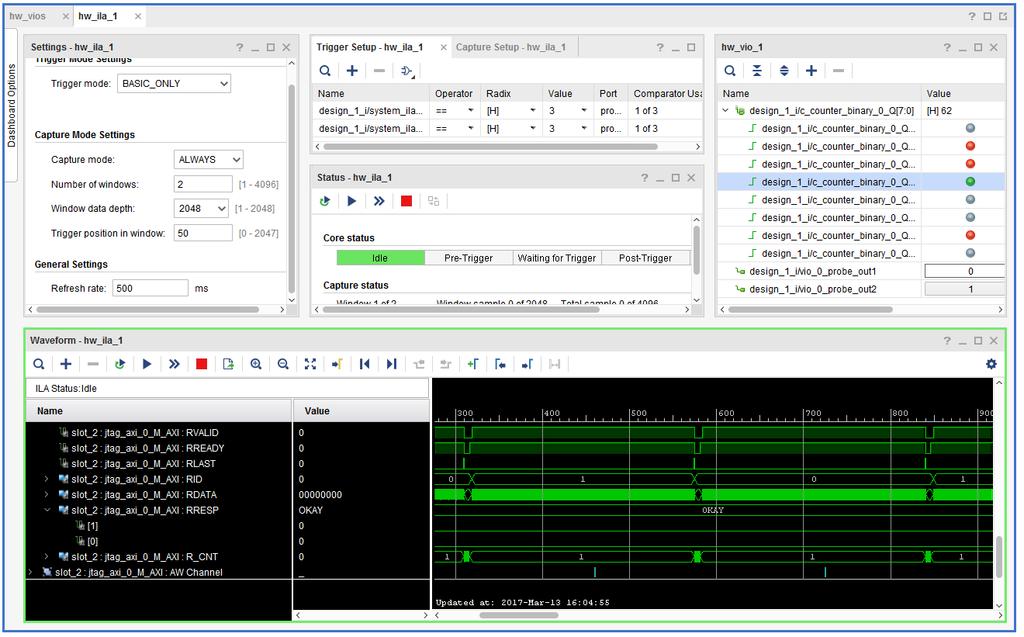Add probe in Waveform toolbar
Image resolution: width=1024 pixels, height=637 pixels.
pos(66,364)
